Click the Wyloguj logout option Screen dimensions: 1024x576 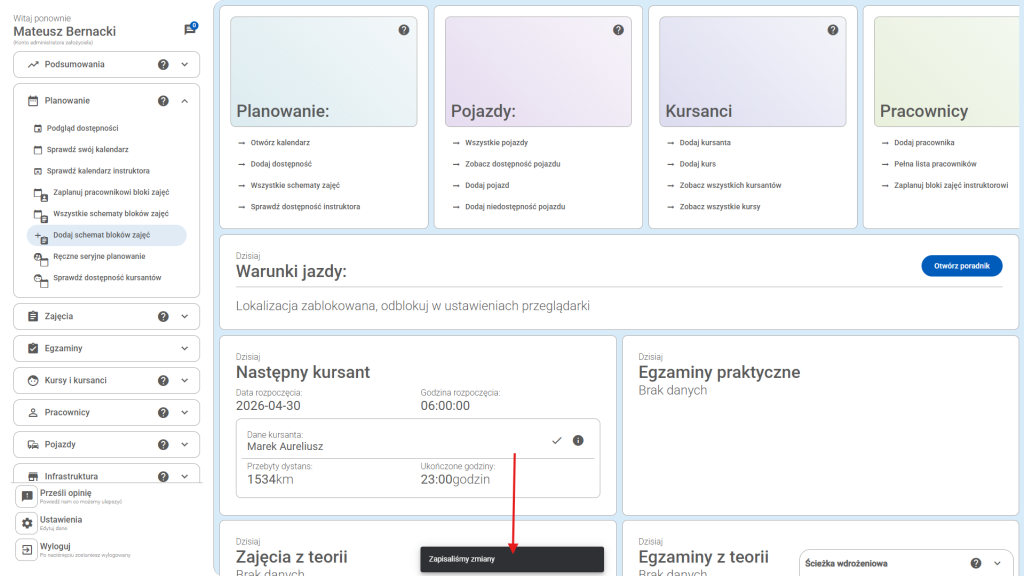pos(54,547)
